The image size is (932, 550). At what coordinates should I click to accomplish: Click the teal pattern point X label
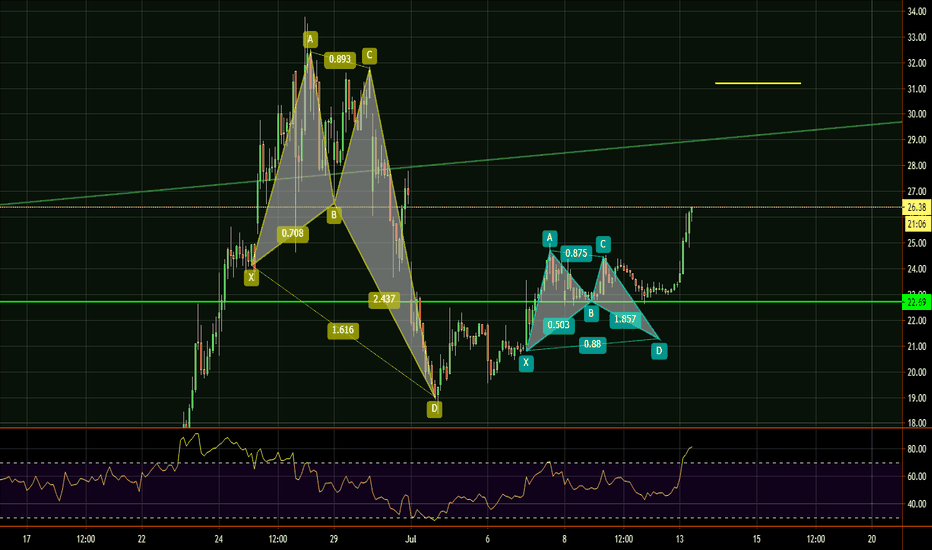(526, 363)
